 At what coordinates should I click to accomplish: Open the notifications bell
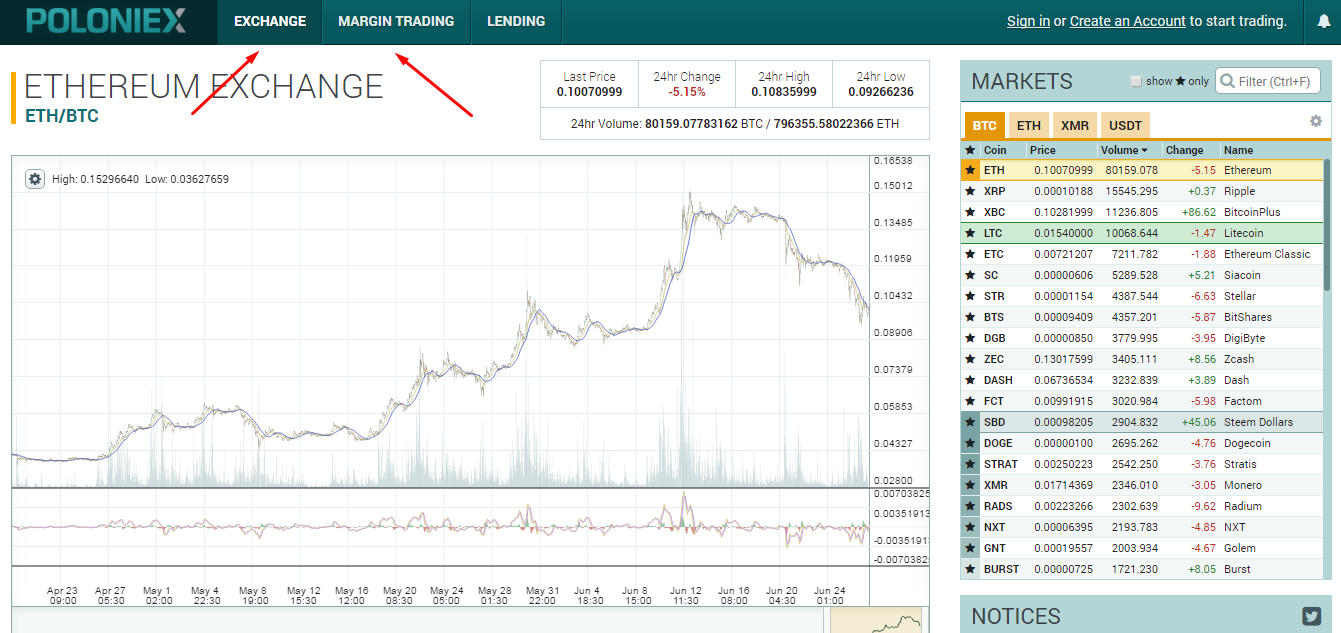tap(1324, 21)
